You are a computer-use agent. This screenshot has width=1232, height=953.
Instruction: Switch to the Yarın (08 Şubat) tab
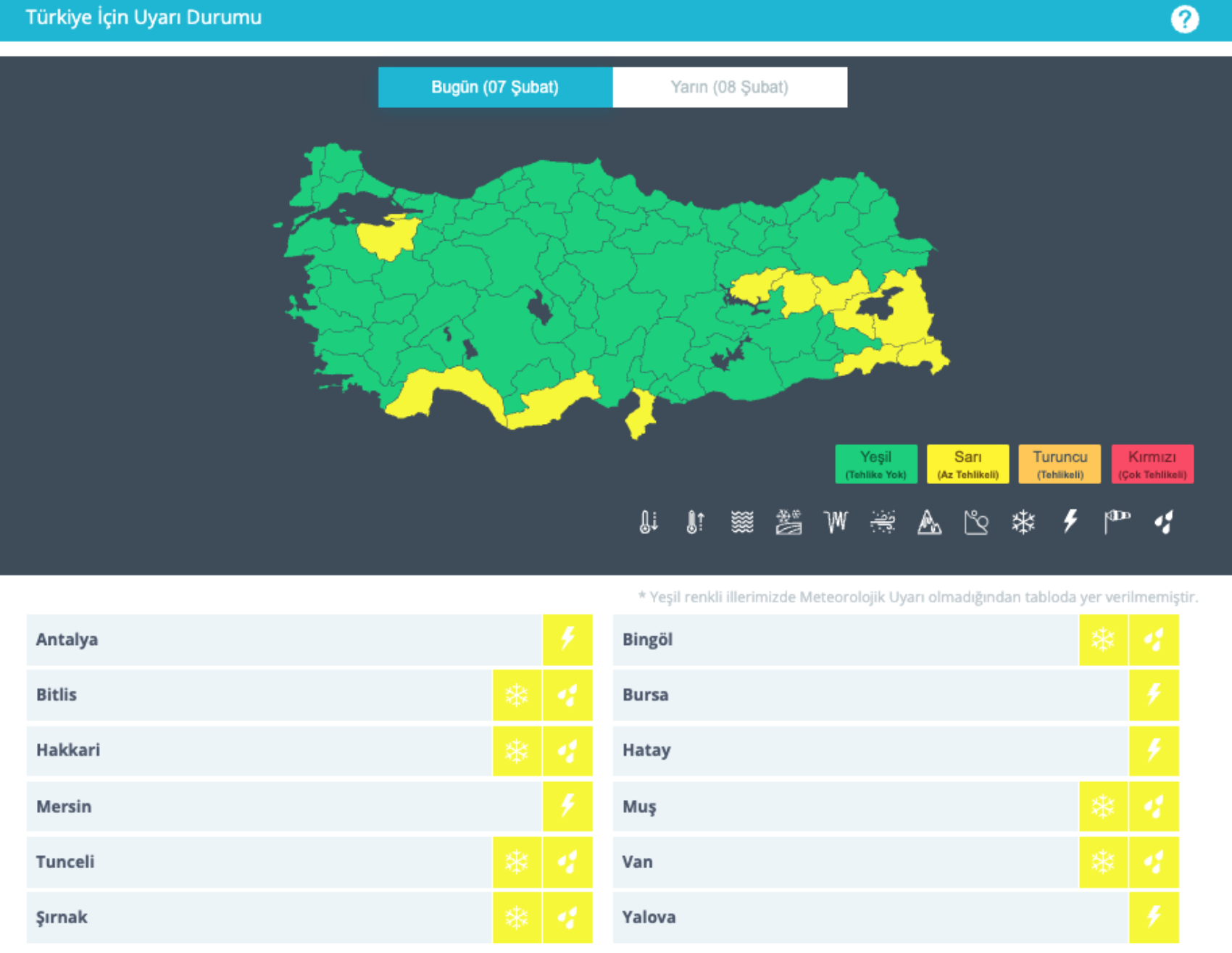pos(729,88)
